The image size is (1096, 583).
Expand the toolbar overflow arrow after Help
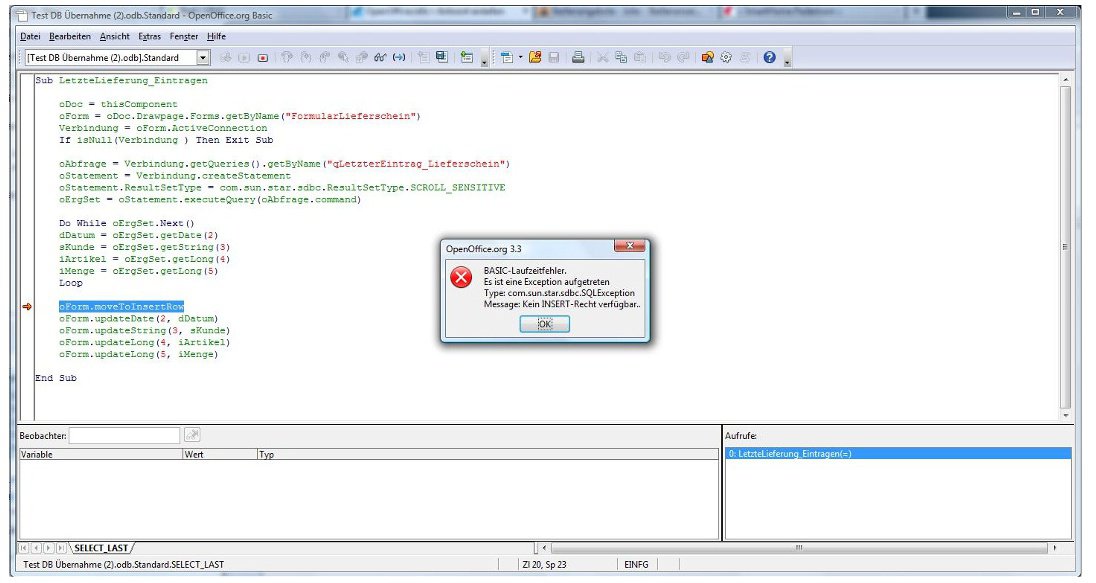coord(788,60)
